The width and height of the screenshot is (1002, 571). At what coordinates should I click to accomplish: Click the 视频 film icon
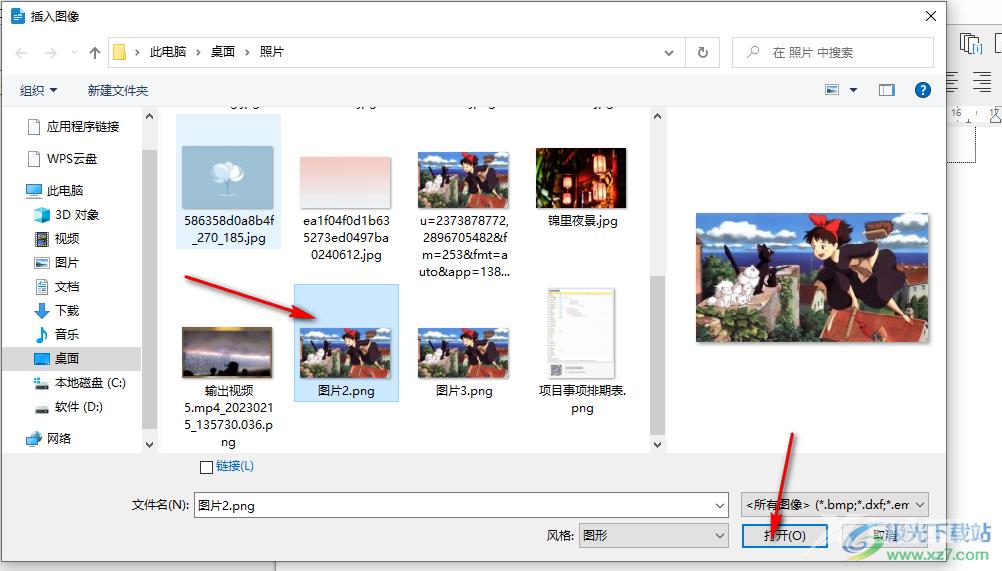42,239
